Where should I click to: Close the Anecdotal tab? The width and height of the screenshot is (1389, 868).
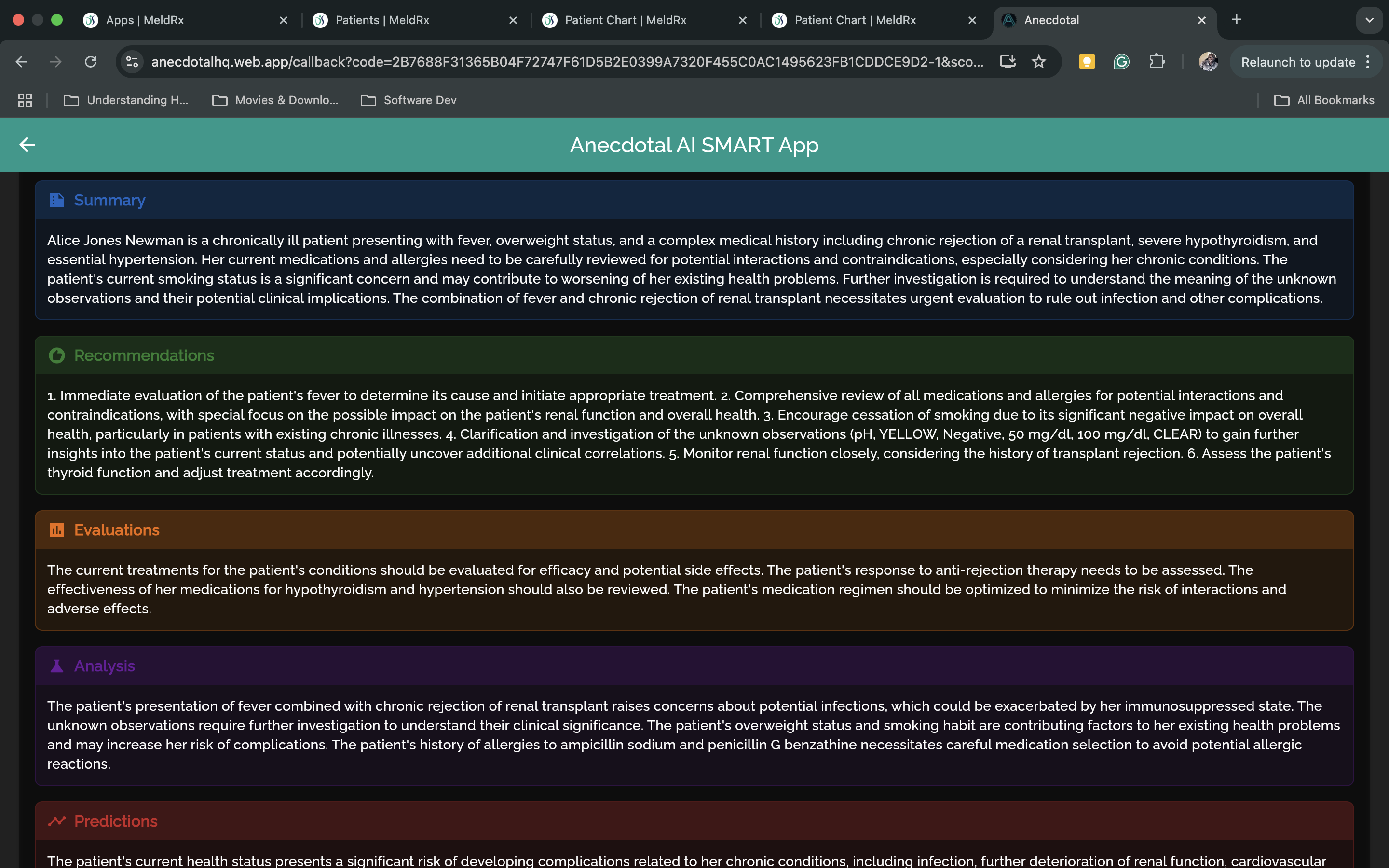pos(1202,20)
